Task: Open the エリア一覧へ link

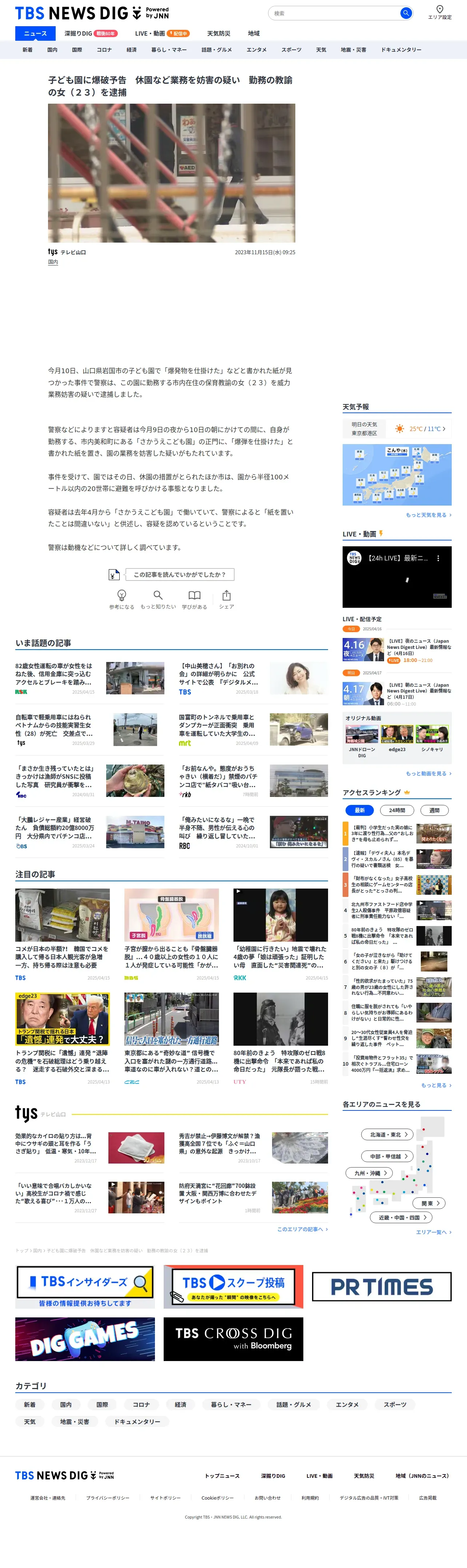Action: [434, 1232]
